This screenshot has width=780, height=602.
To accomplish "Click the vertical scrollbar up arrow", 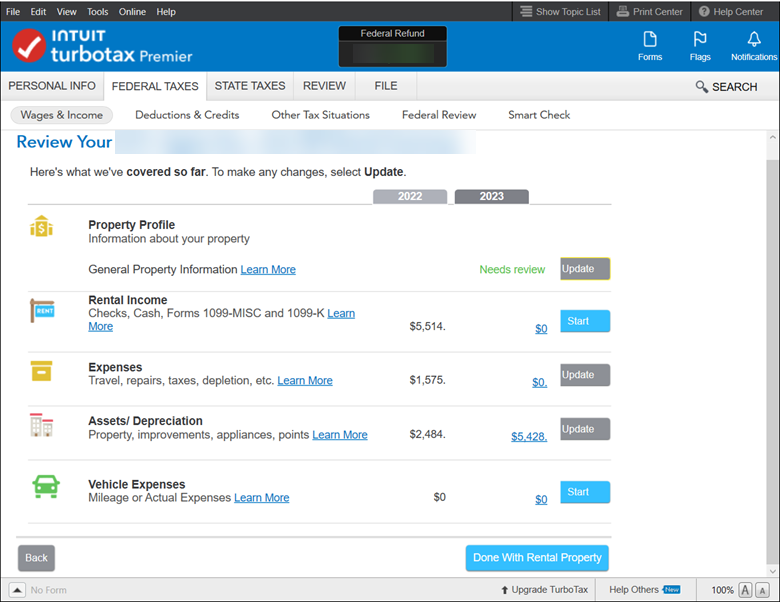I will [773, 137].
